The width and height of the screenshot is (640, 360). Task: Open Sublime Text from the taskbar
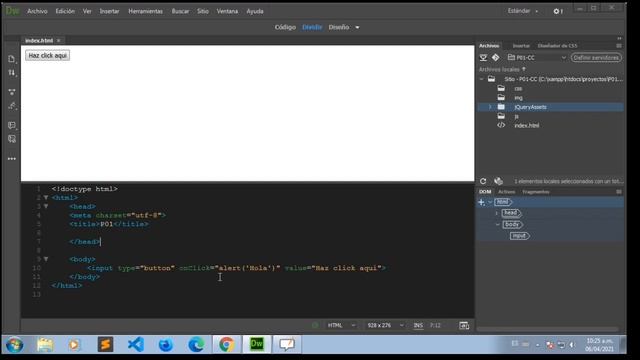(105, 344)
